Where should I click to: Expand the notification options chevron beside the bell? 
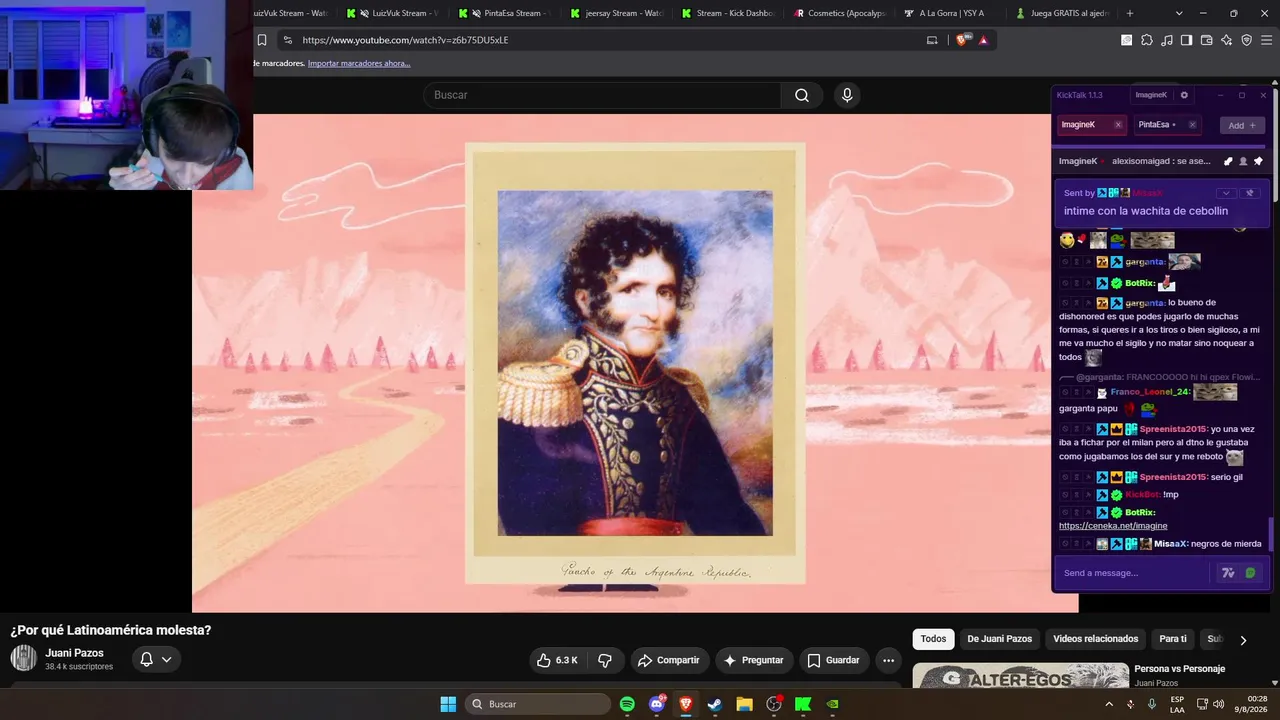point(166,659)
